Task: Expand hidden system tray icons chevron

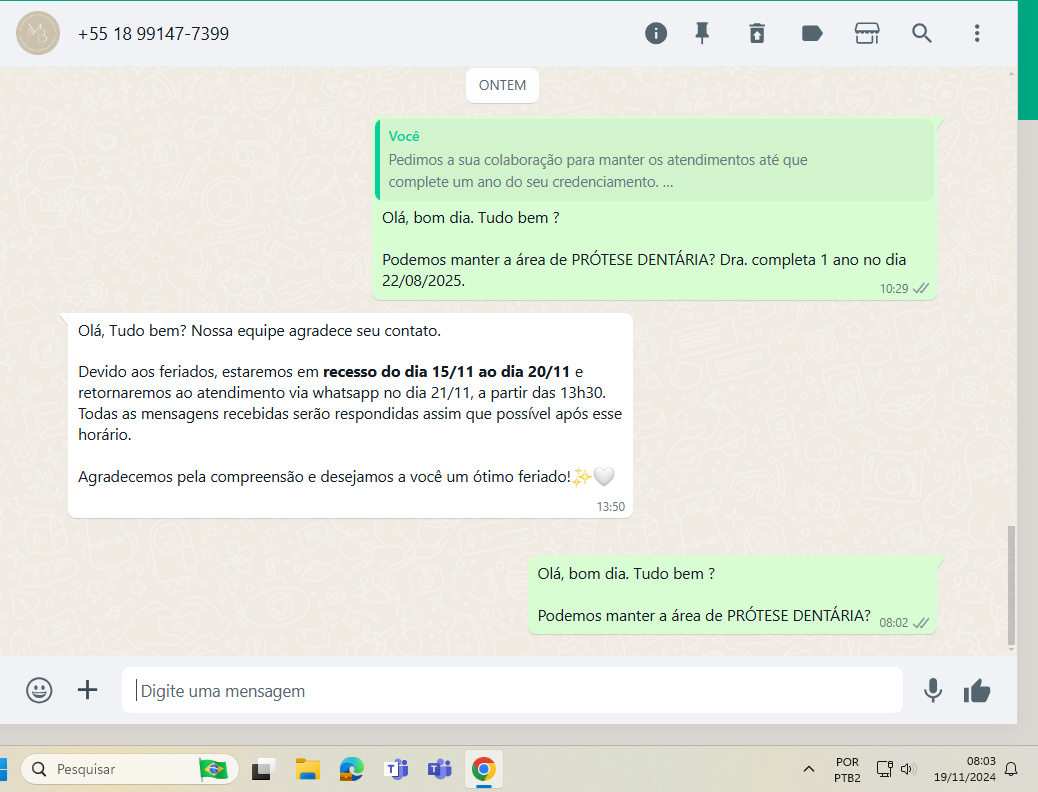Action: 808,769
